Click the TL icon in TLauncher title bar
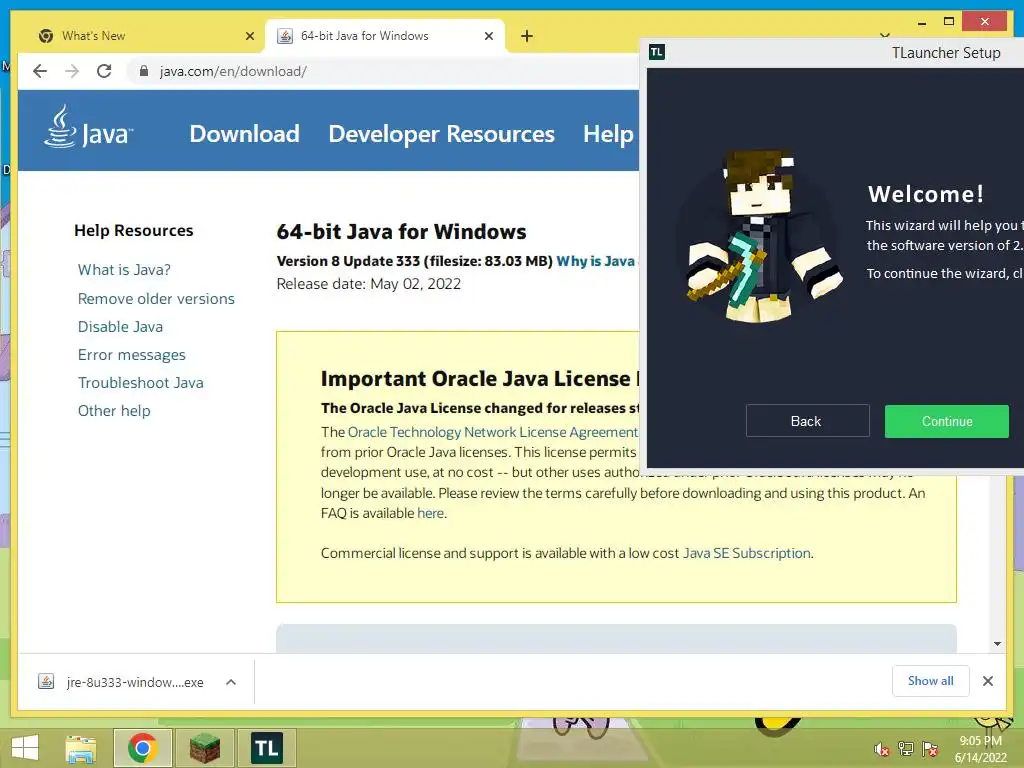This screenshot has height=768, width=1024. pyautogui.click(x=657, y=52)
